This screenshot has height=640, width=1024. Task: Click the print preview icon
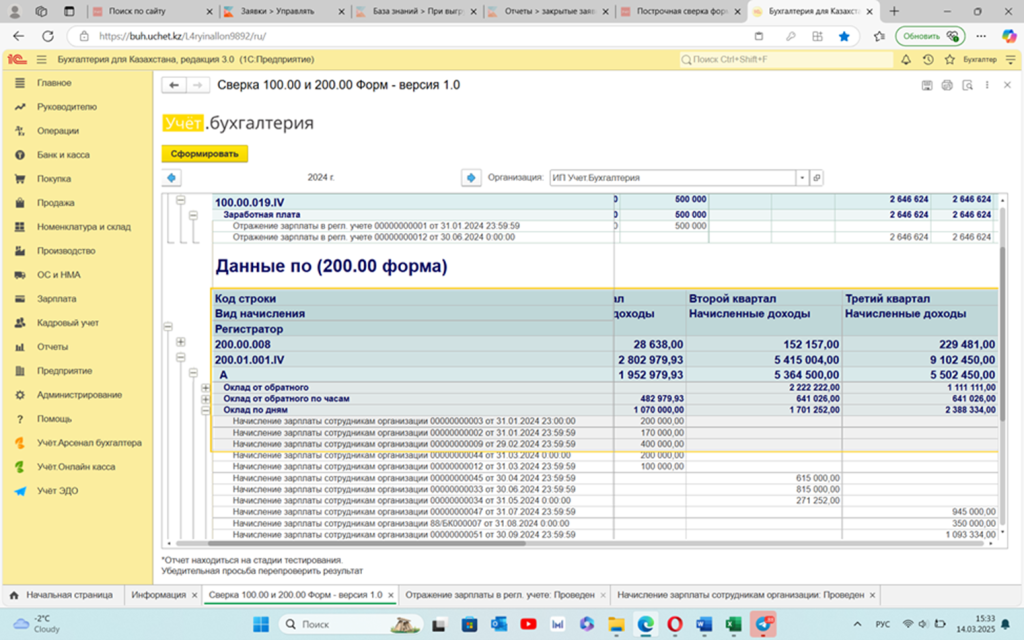click(966, 86)
